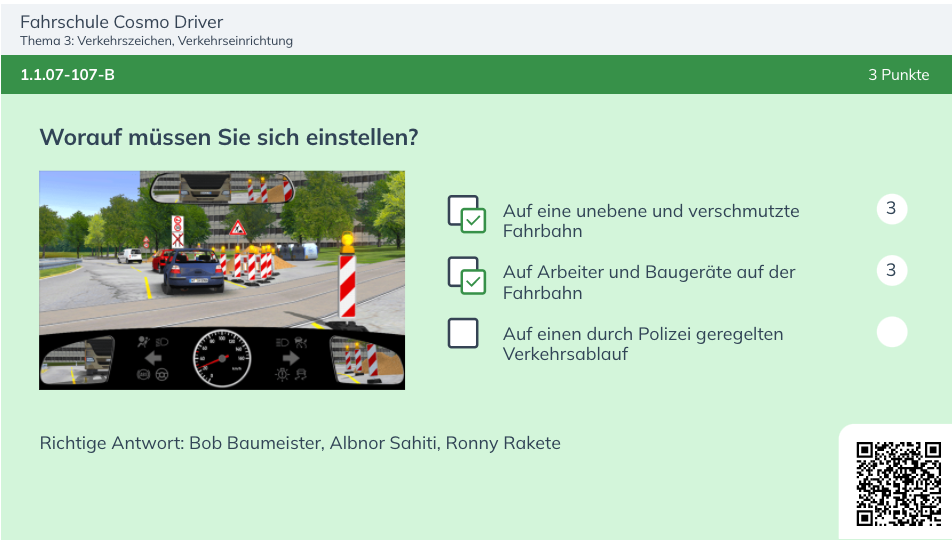Click points badge for 'Arbeiter und Baugeräte'
The height and width of the screenshot is (541, 952).
point(891,270)
